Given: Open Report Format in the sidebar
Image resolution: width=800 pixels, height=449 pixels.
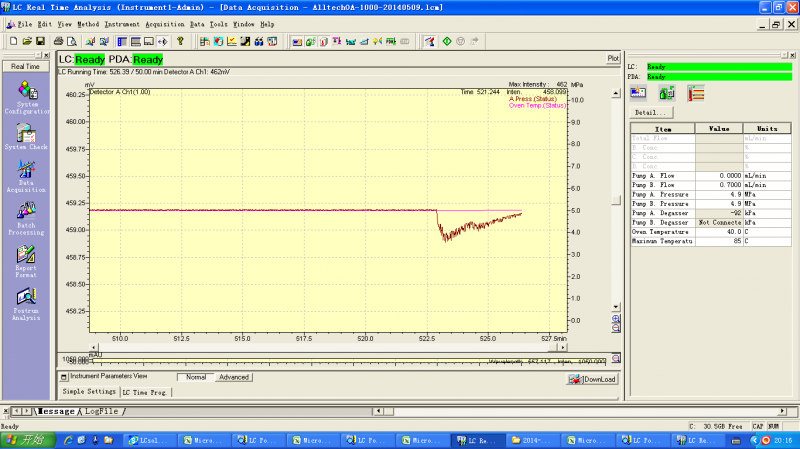Looking at the screenshot, I should pyautogui.click(x=27, y=261).
